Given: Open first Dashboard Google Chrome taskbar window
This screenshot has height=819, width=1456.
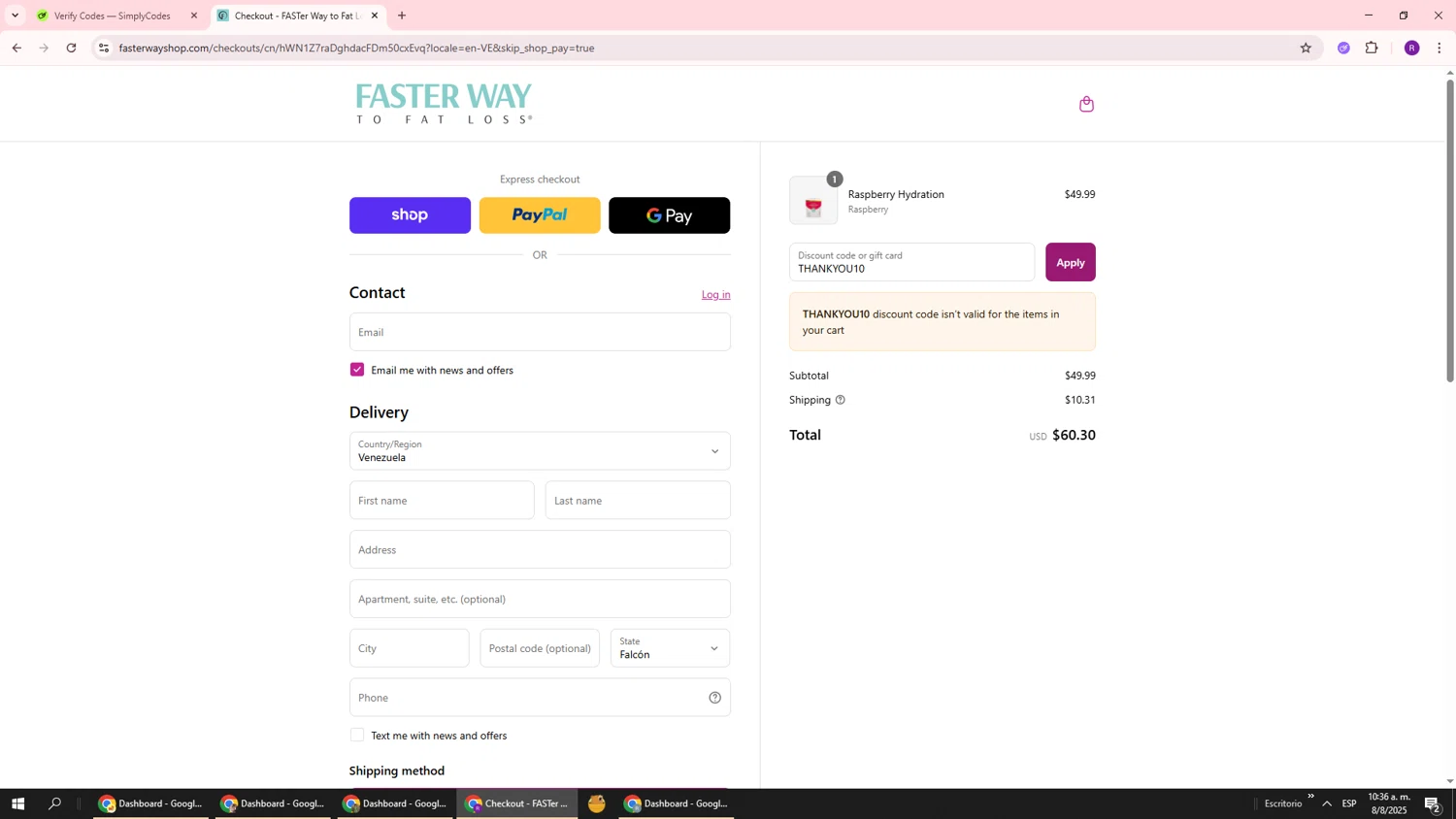Looking at the screenshot, I should click(150, 803).
